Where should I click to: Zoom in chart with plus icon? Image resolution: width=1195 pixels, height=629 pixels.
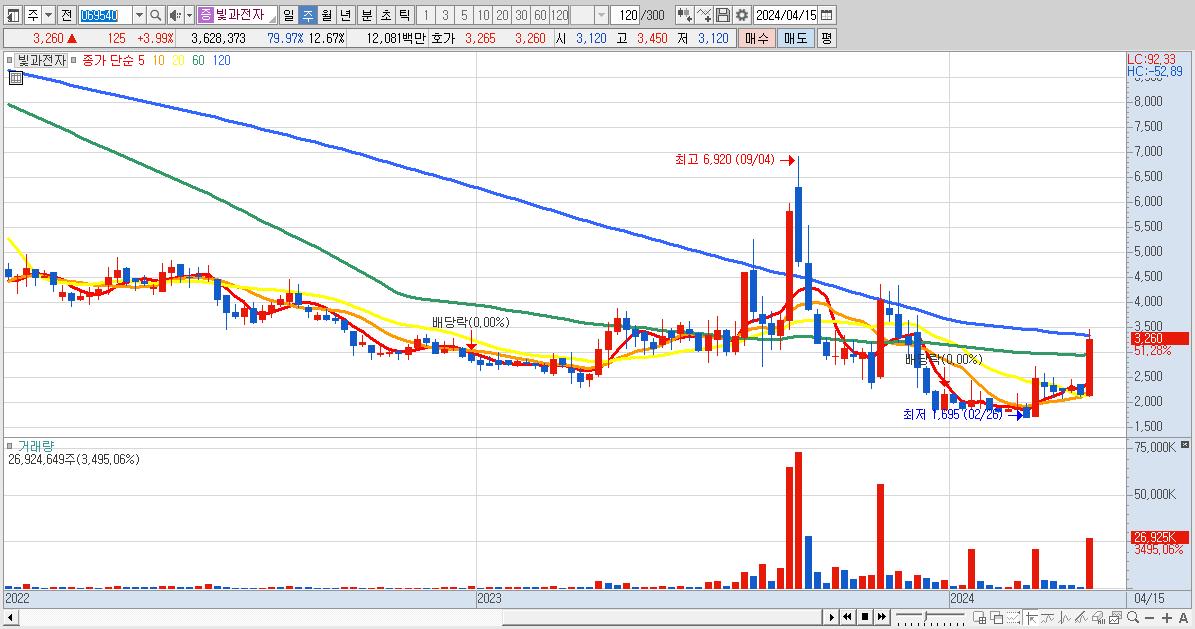pos(1167,618)
